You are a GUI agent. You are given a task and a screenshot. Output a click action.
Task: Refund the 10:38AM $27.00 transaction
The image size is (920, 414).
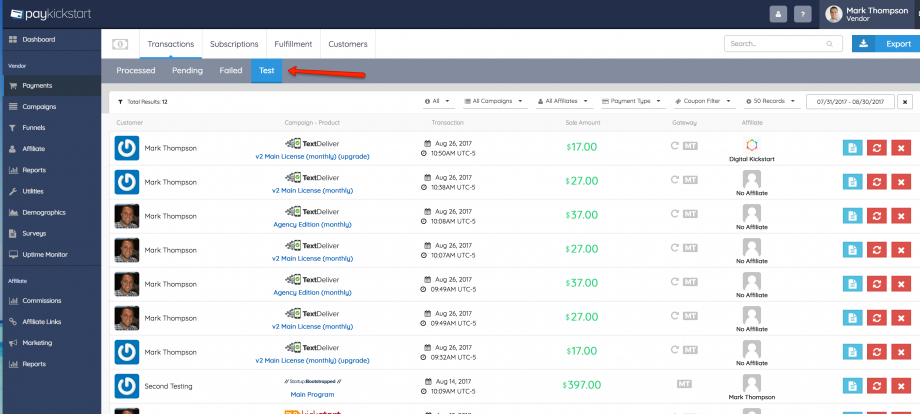pyautogui.click(x=877, y=182)
